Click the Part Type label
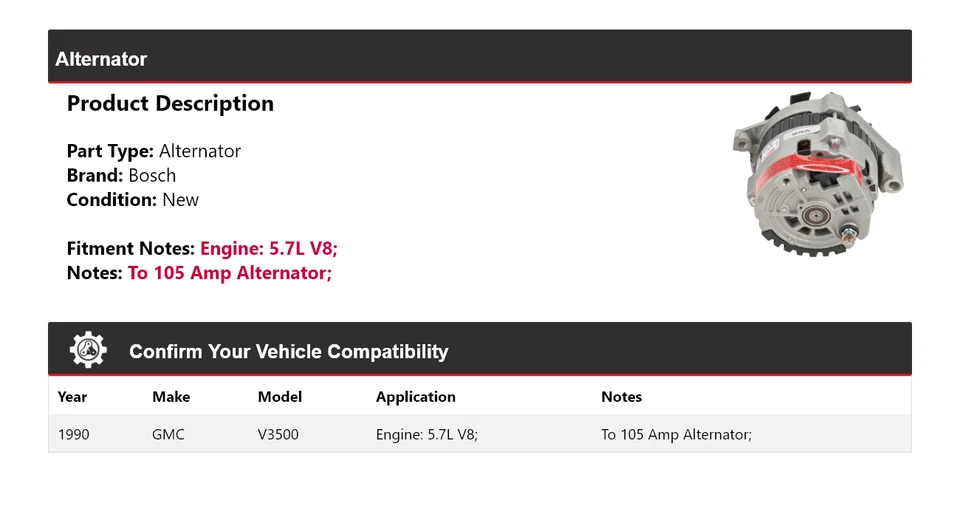The width and height of the screenshot is (960, 517). coord(110,152)
